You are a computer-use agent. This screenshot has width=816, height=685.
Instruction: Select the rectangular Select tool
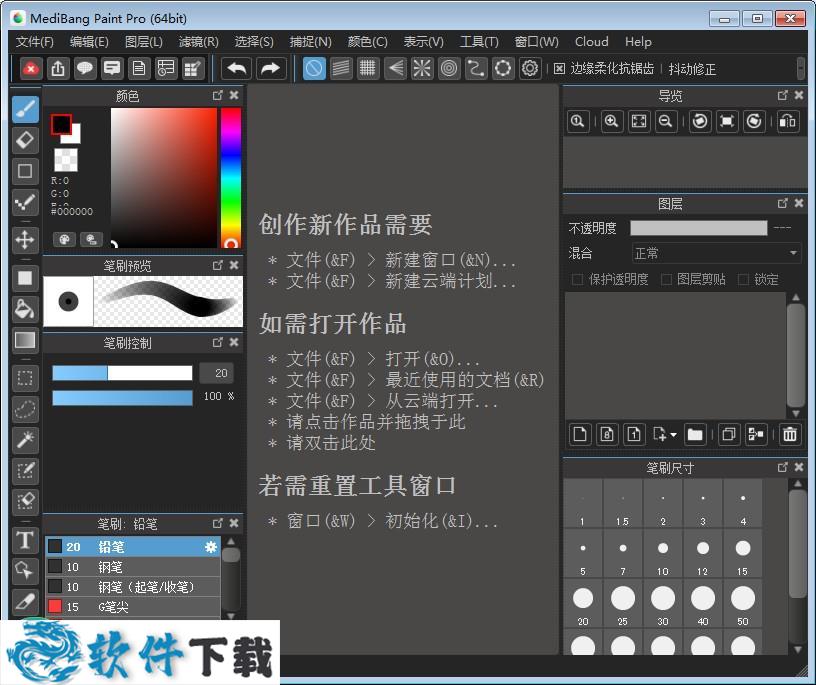(25, 378)
